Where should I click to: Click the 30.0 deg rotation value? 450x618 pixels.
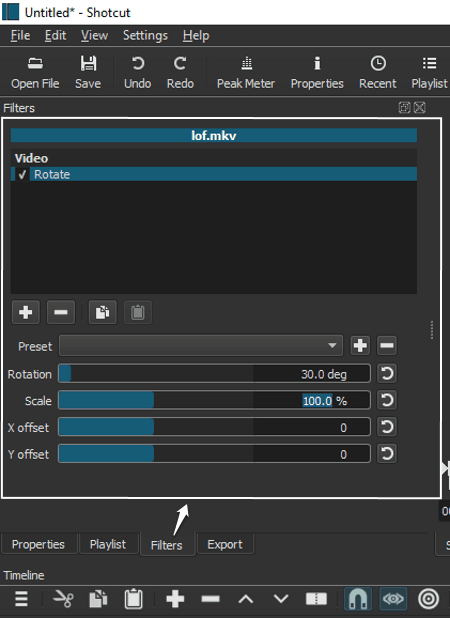point(324,374)
